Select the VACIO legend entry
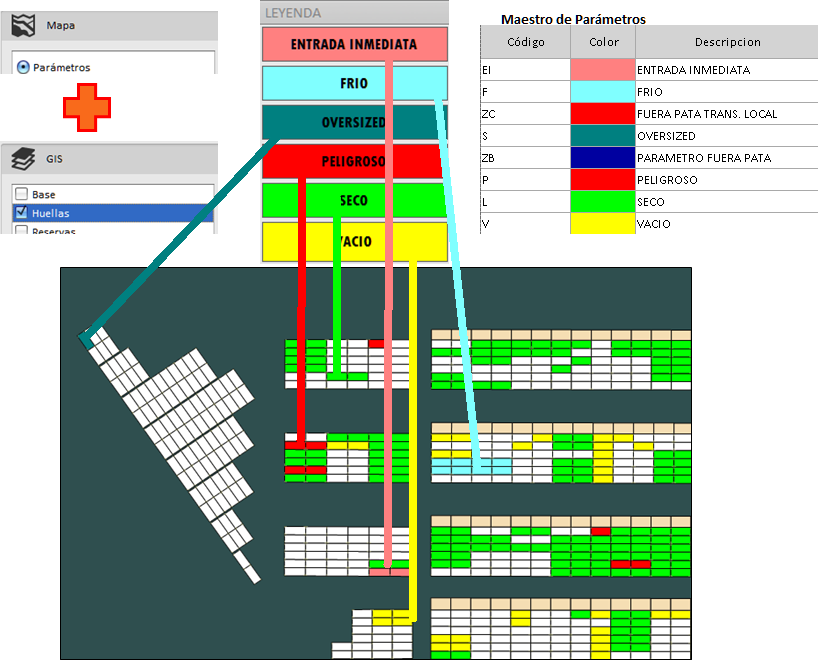This screenshot has width=818, height=660. click(x=353, y=240)
